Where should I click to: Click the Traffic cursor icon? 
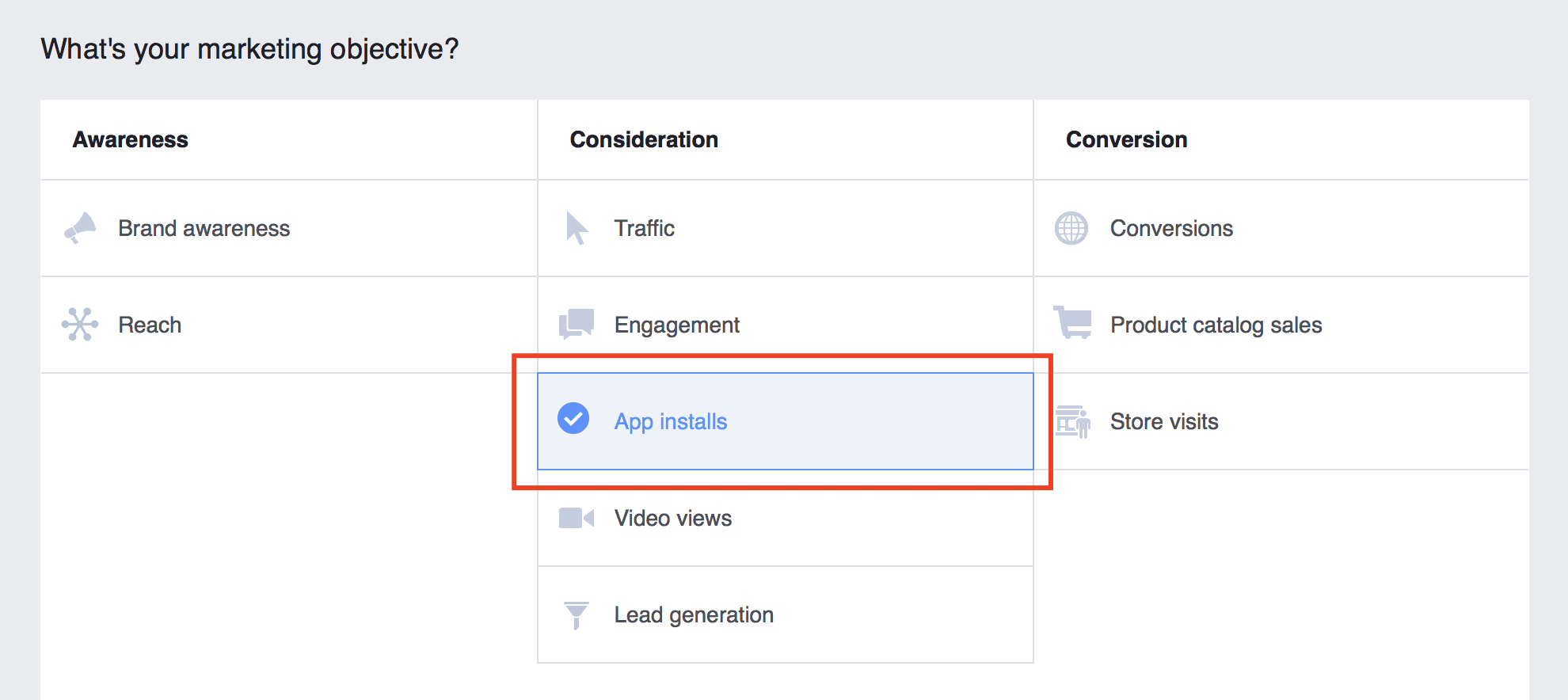point(577,228)
